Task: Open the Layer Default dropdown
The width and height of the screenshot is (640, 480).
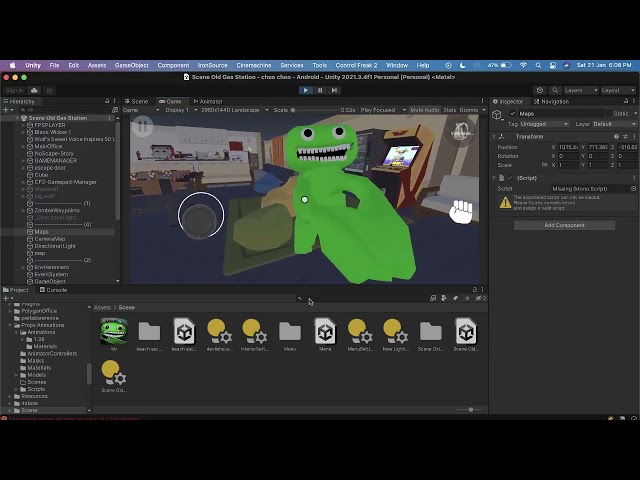Action: pos(614,124)
